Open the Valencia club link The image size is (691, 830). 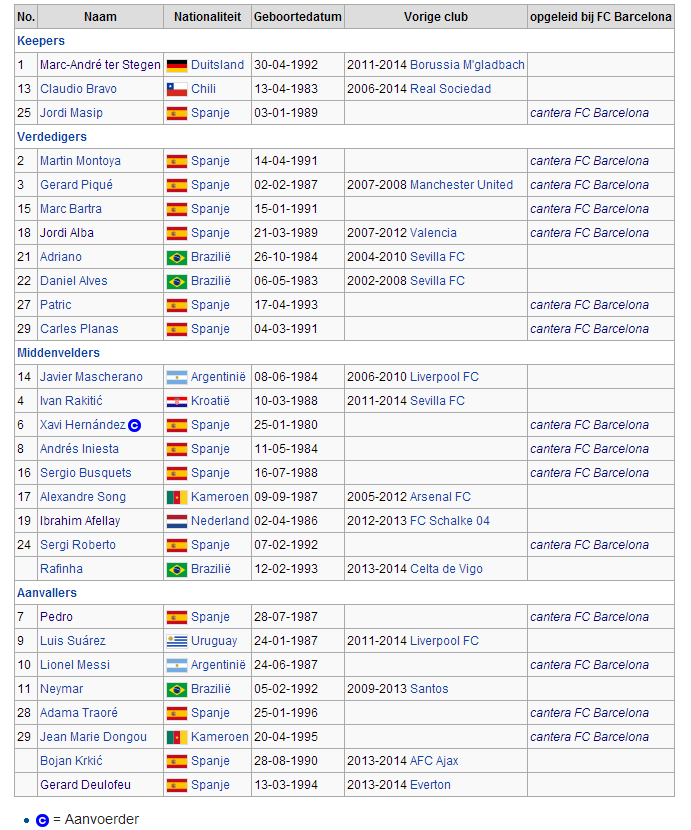[x=433, y=233]
